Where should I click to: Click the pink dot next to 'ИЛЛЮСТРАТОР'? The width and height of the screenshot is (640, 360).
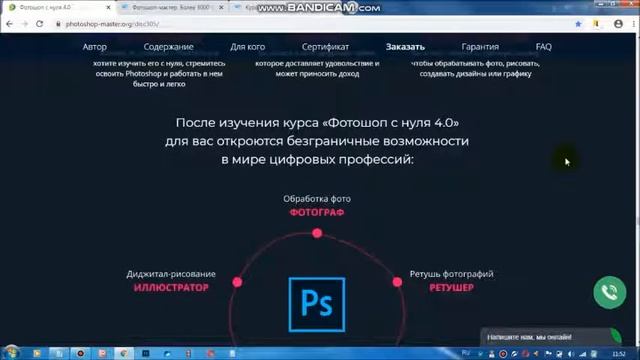pyautogui.click(x=237, y=282)
